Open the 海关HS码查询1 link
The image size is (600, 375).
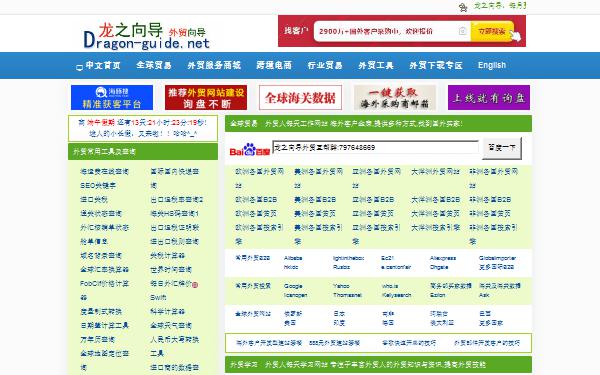click(174, 214)
